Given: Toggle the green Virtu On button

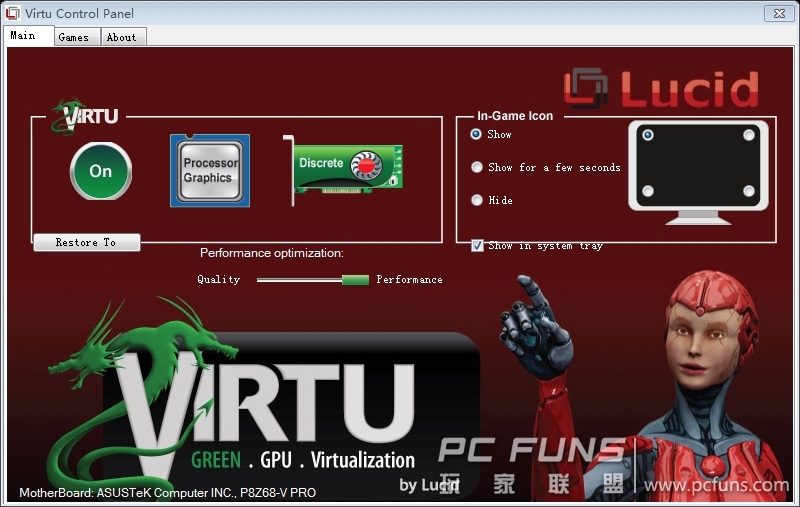Looking at the screenshot, I should click(x=101, y=171).
